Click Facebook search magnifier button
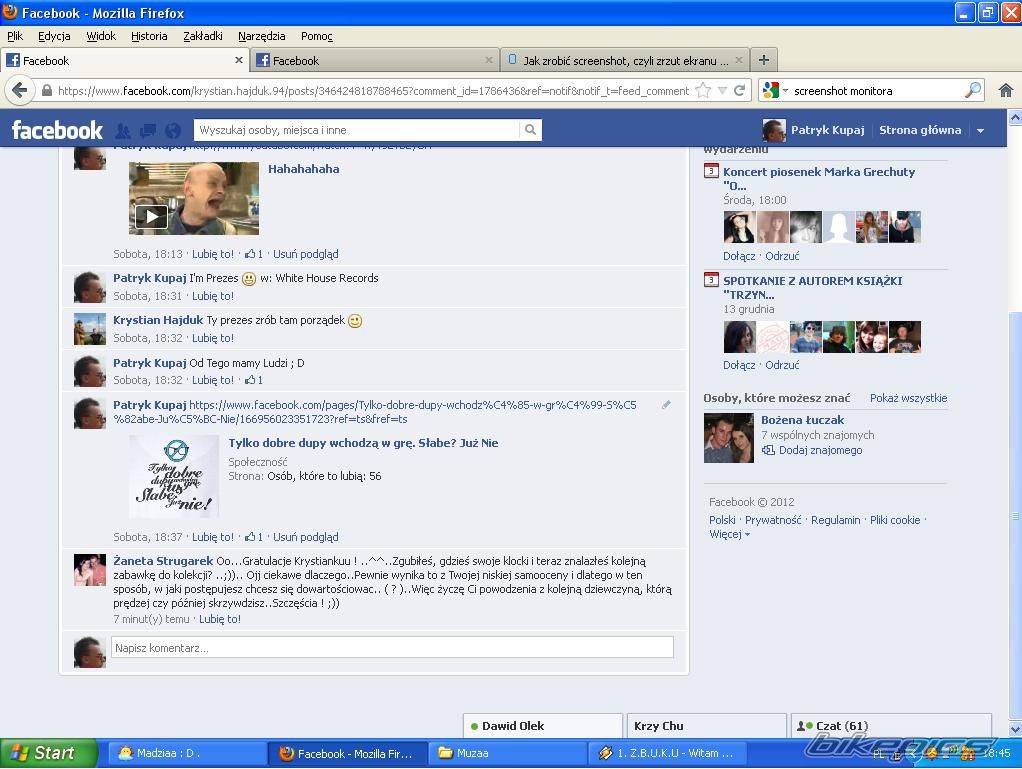 pyautogui.click(x=531, y=130)
